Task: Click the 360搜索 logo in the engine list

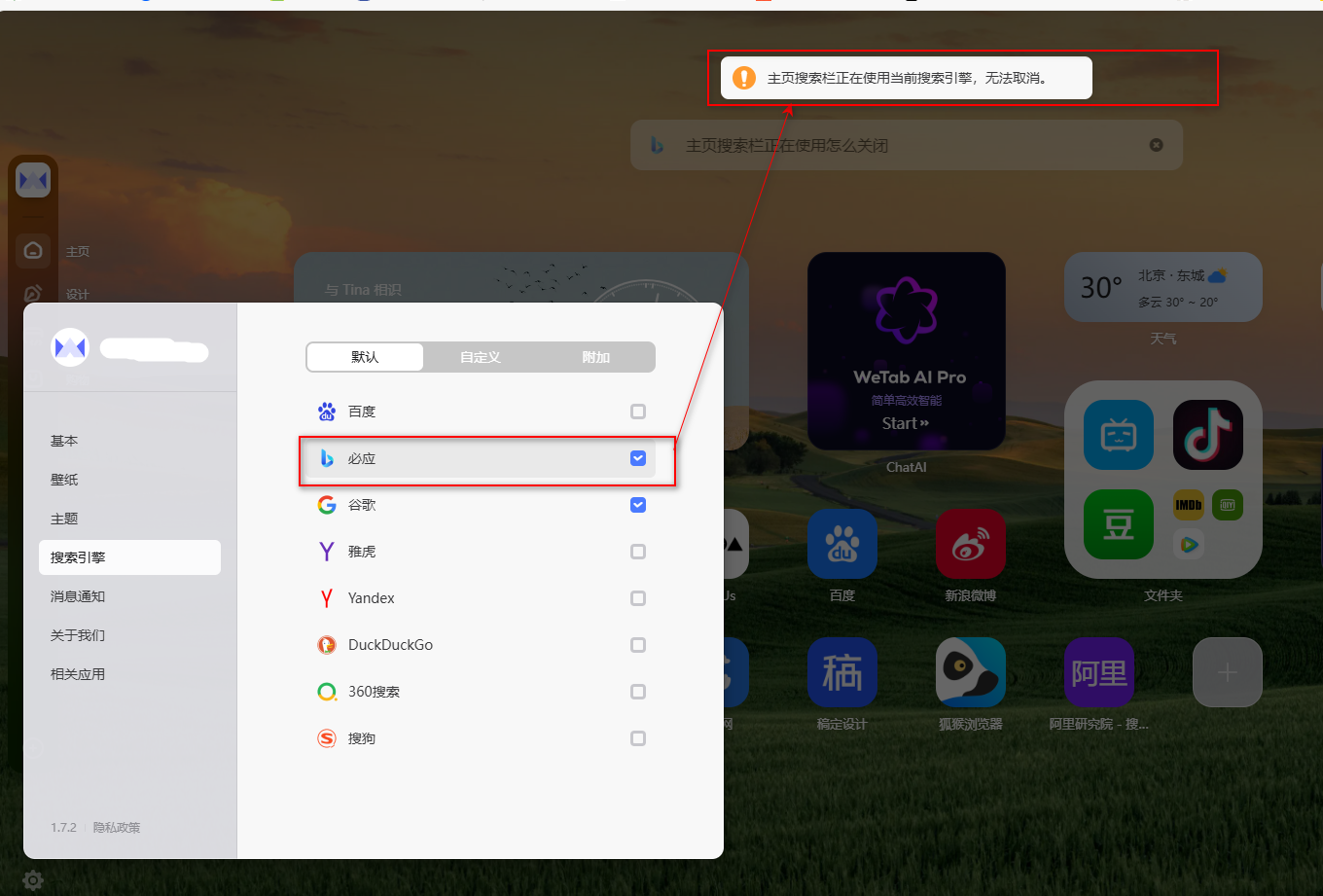Action: 327,692
